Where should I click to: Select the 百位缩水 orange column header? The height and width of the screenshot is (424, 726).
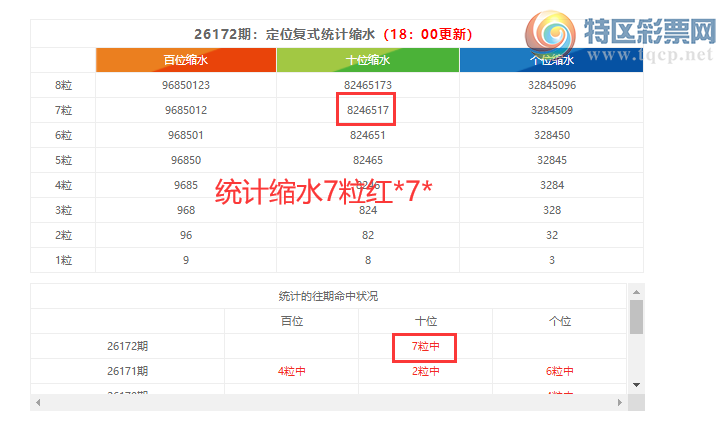(186, 60)
